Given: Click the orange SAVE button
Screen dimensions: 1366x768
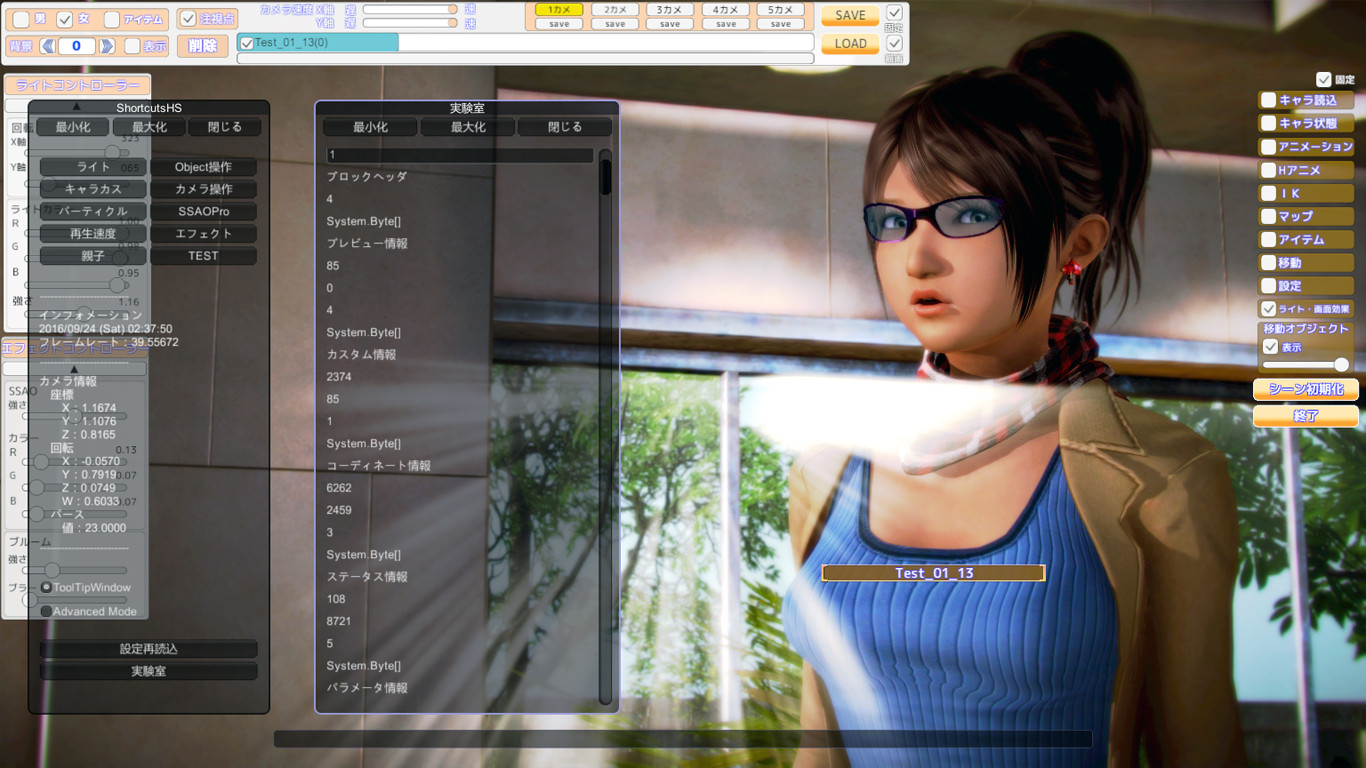Looking at the screenshot, I should tap(851, 16).
